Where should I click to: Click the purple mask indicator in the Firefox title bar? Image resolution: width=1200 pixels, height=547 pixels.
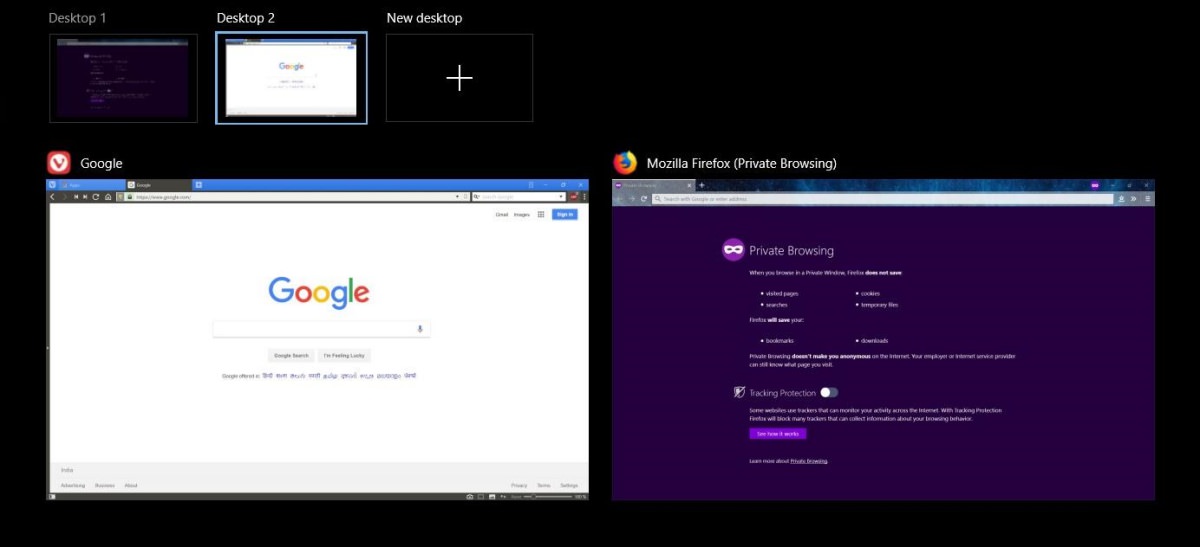1095,185
